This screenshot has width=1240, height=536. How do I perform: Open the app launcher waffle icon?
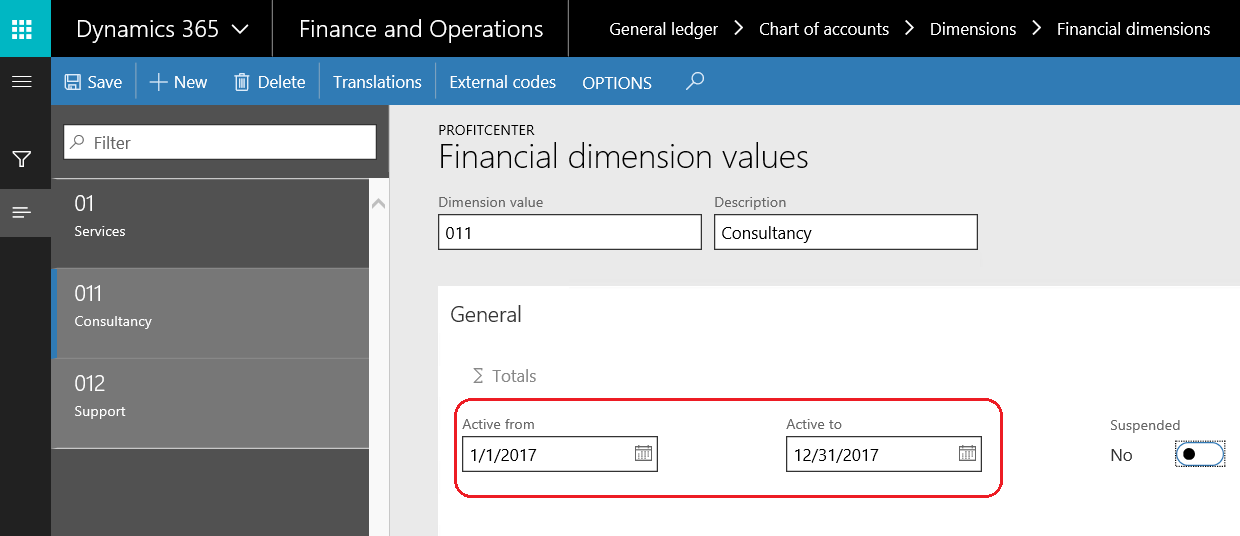tap(22, 28)
